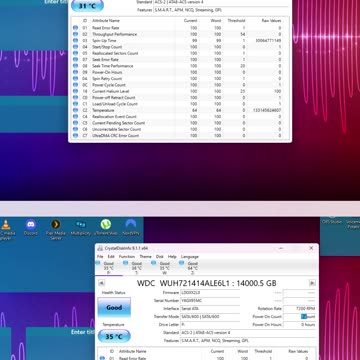
Task: Click the Transfer Mode SATA/600 field
Action: (210, 317)
